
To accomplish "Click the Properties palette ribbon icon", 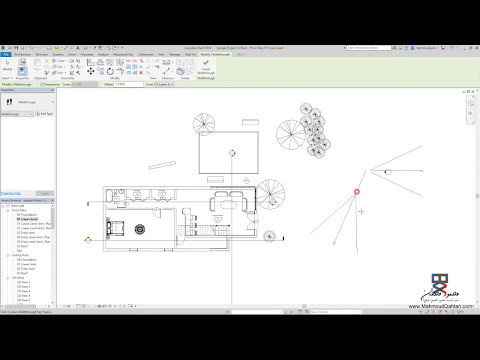I will (22, 71).
